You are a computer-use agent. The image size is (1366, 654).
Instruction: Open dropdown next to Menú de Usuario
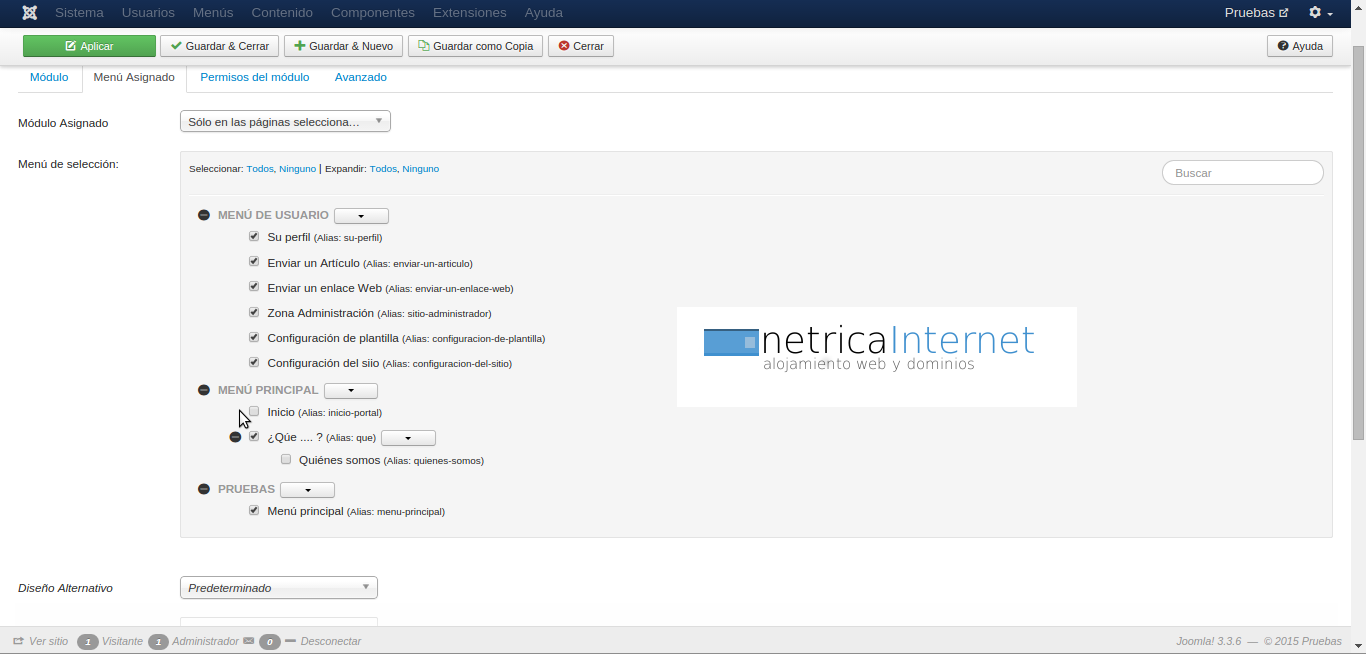click(x=361, y=216)
